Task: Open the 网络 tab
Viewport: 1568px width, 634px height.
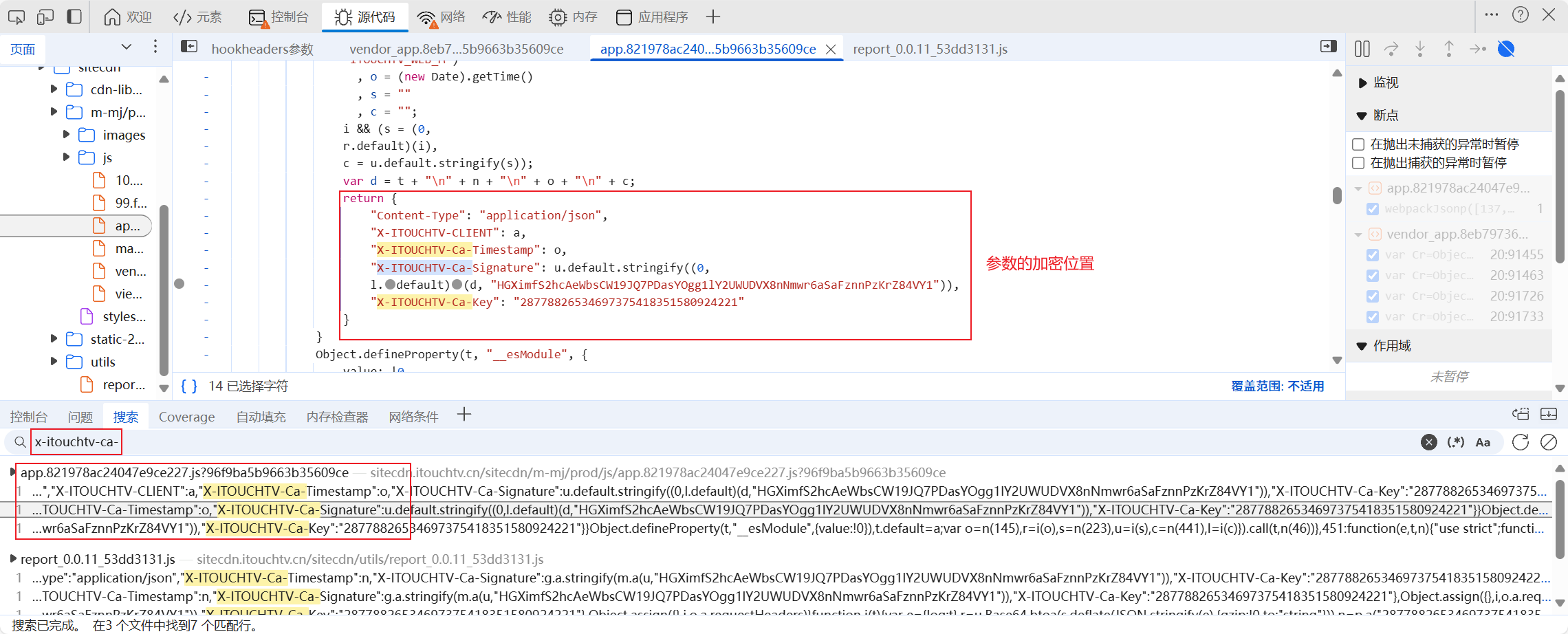Action: [x=442, y=17]
